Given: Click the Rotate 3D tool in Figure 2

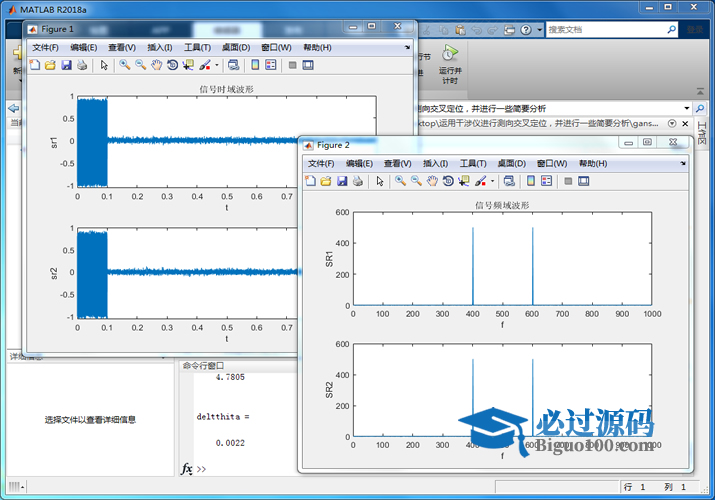Looking at the screenshot, I should [448, 181].
